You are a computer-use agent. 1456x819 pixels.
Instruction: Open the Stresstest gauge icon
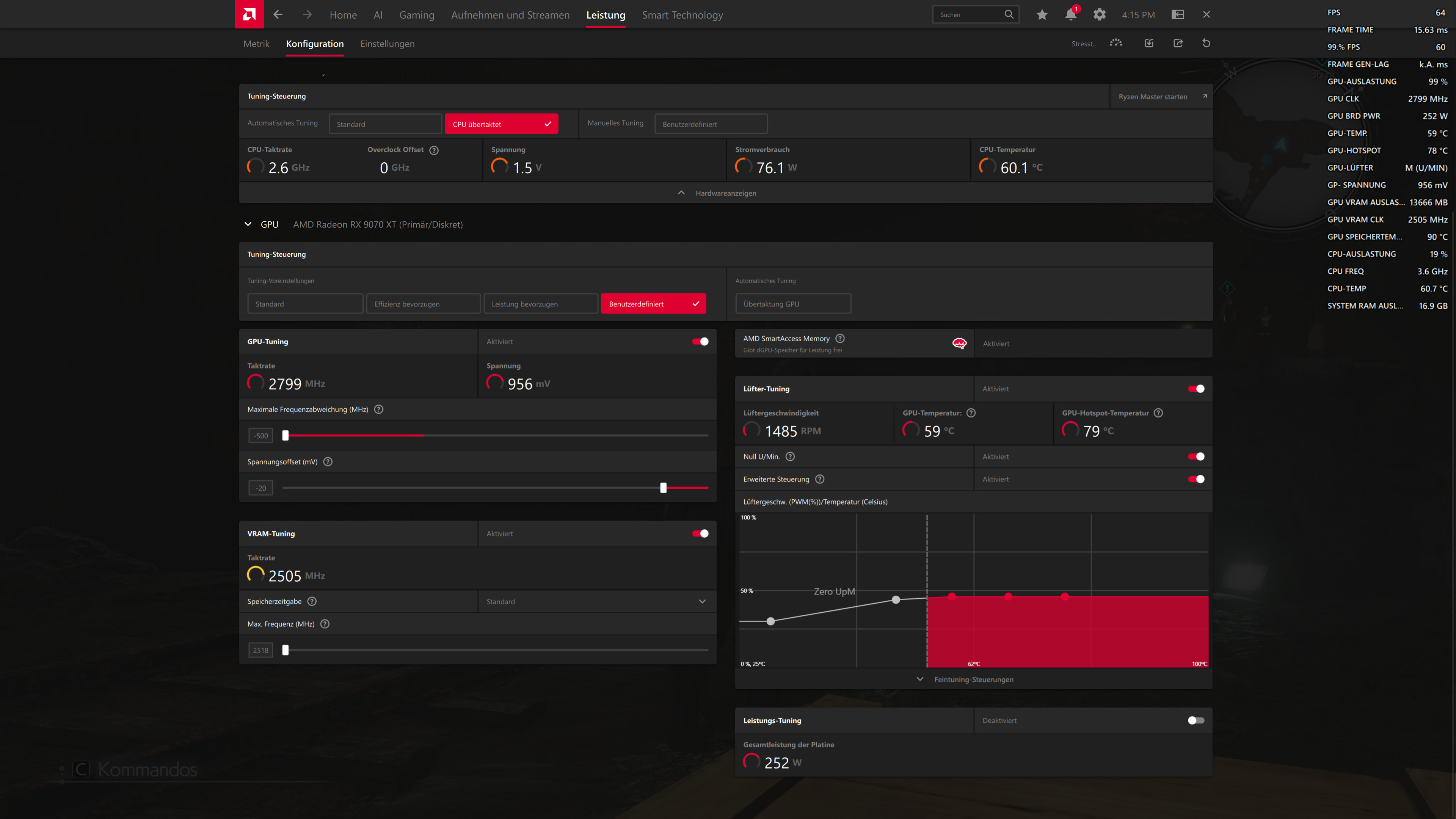(1115, 43)
